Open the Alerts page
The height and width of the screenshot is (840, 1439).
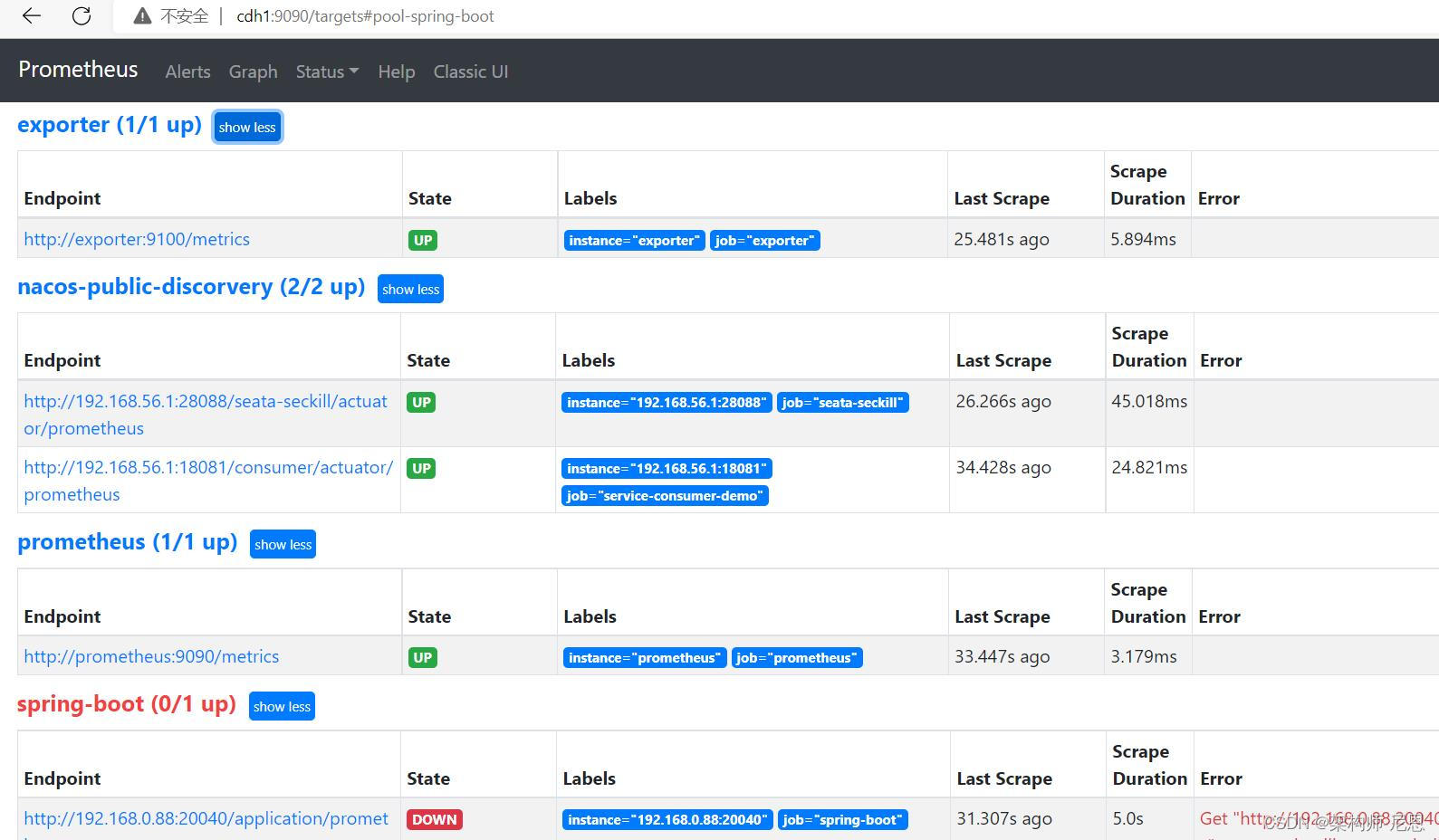coord(187,72)
